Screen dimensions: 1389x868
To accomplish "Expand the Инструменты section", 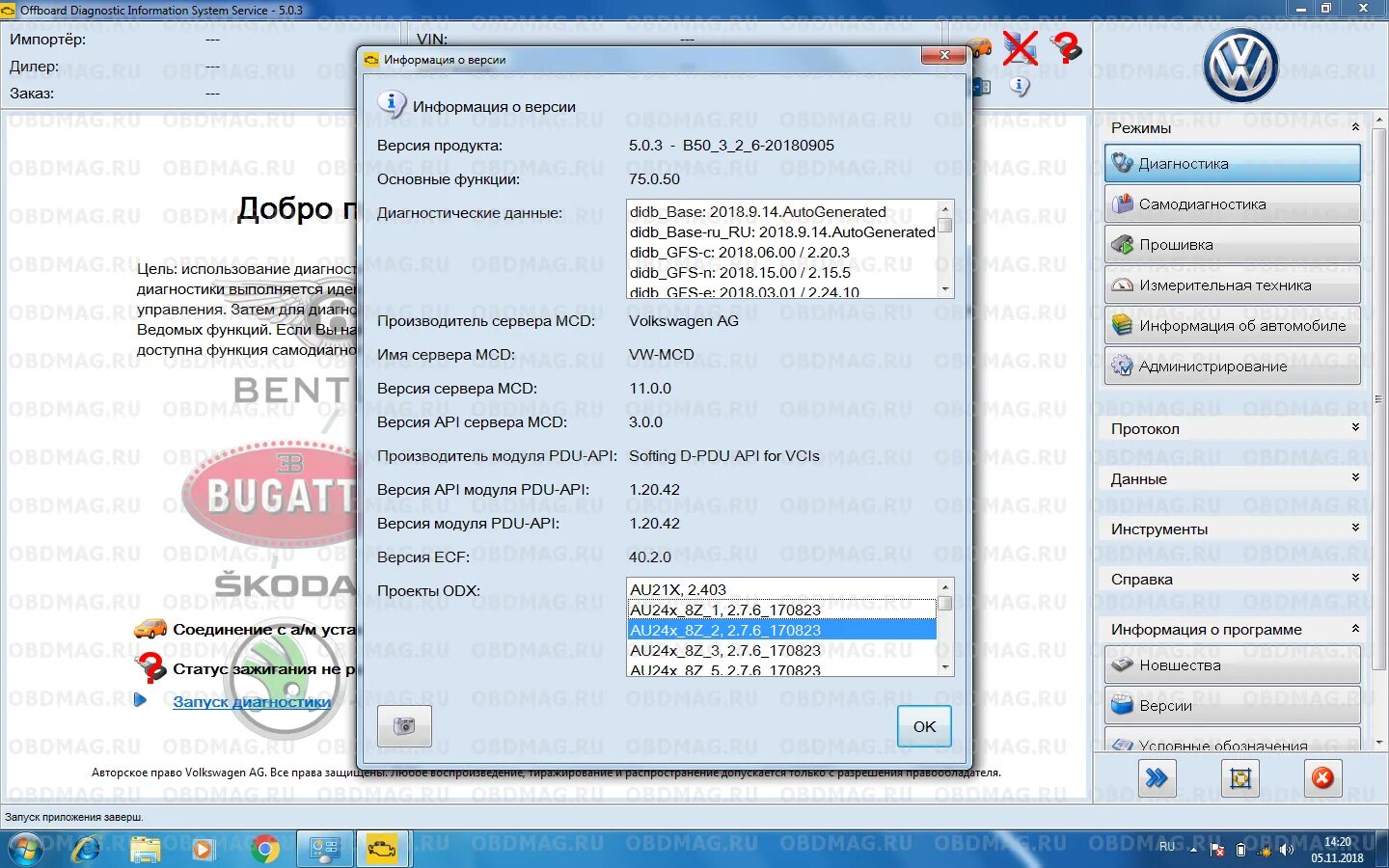I will 1354,528.
